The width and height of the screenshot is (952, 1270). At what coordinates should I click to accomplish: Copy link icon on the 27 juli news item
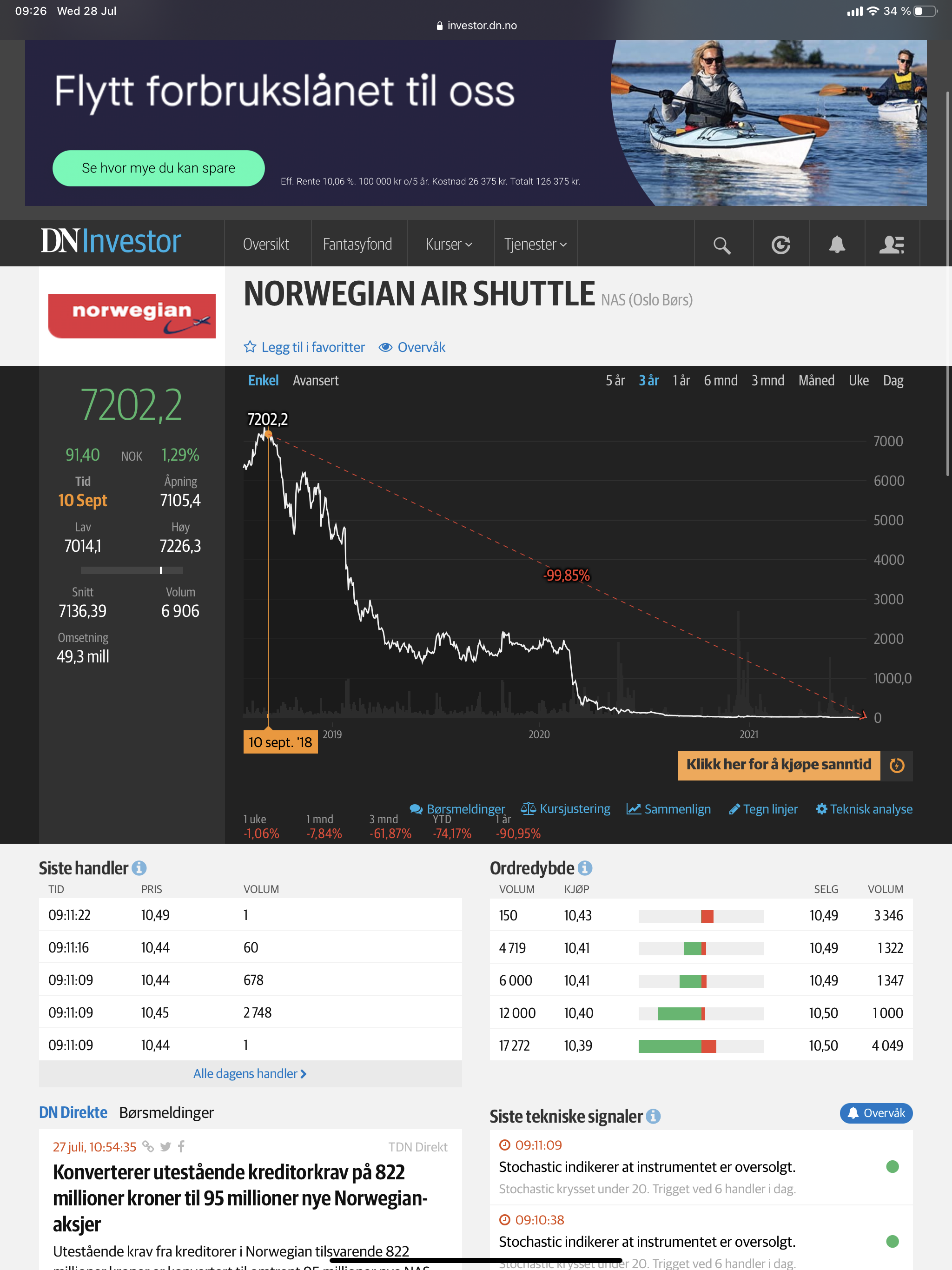[148, 1146]
